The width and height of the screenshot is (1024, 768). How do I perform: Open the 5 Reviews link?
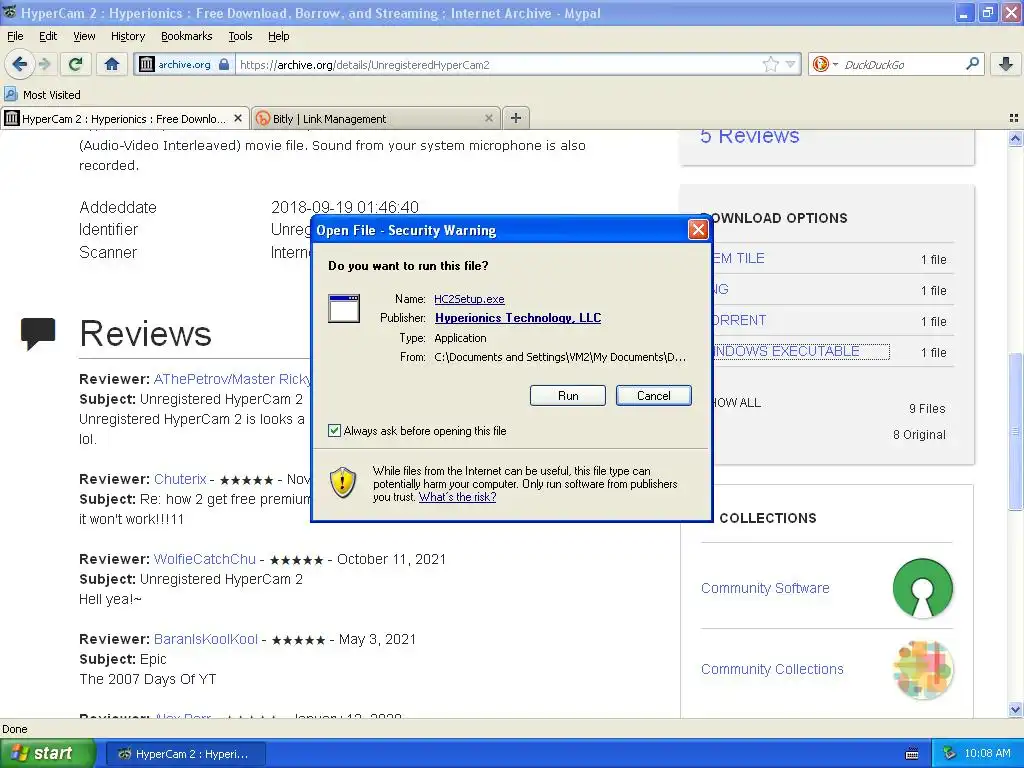pyautogui.click(x=750, y=135)
